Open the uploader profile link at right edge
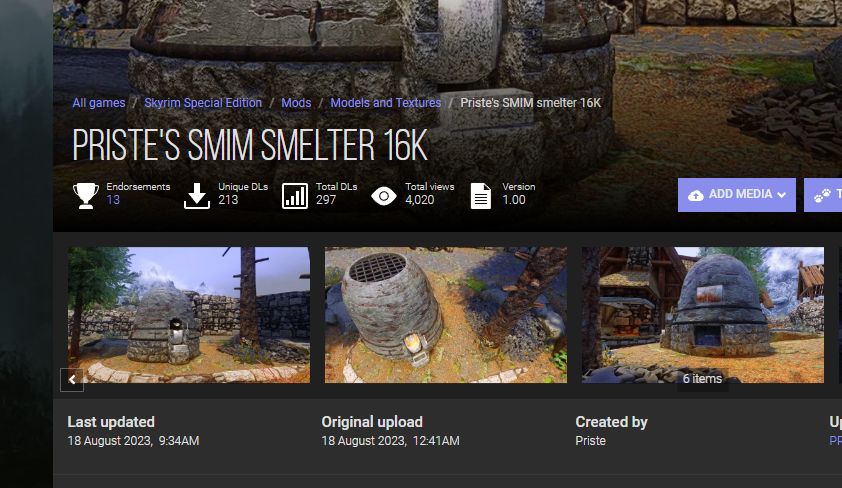This screenshot has height=488, width=842. click(836, 441)
